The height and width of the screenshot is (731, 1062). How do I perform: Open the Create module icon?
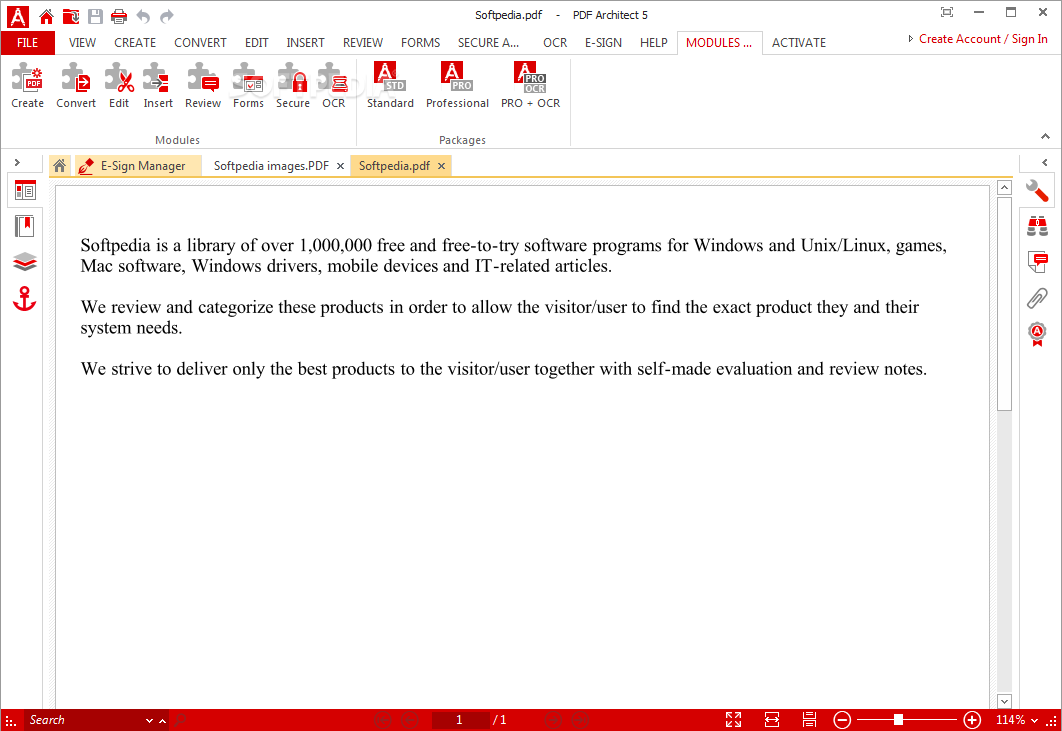[x=27, y=85]
